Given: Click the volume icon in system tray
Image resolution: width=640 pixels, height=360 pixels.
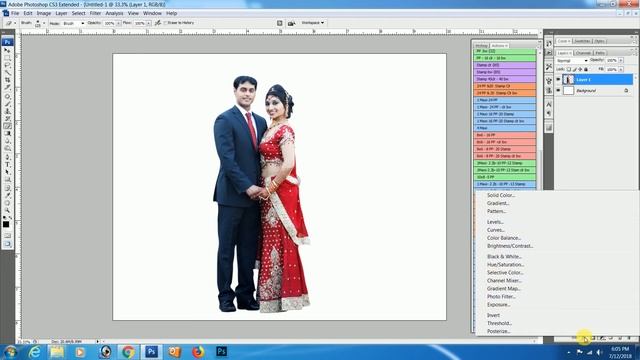Looking at the screenshot, I should click(599, 352).
